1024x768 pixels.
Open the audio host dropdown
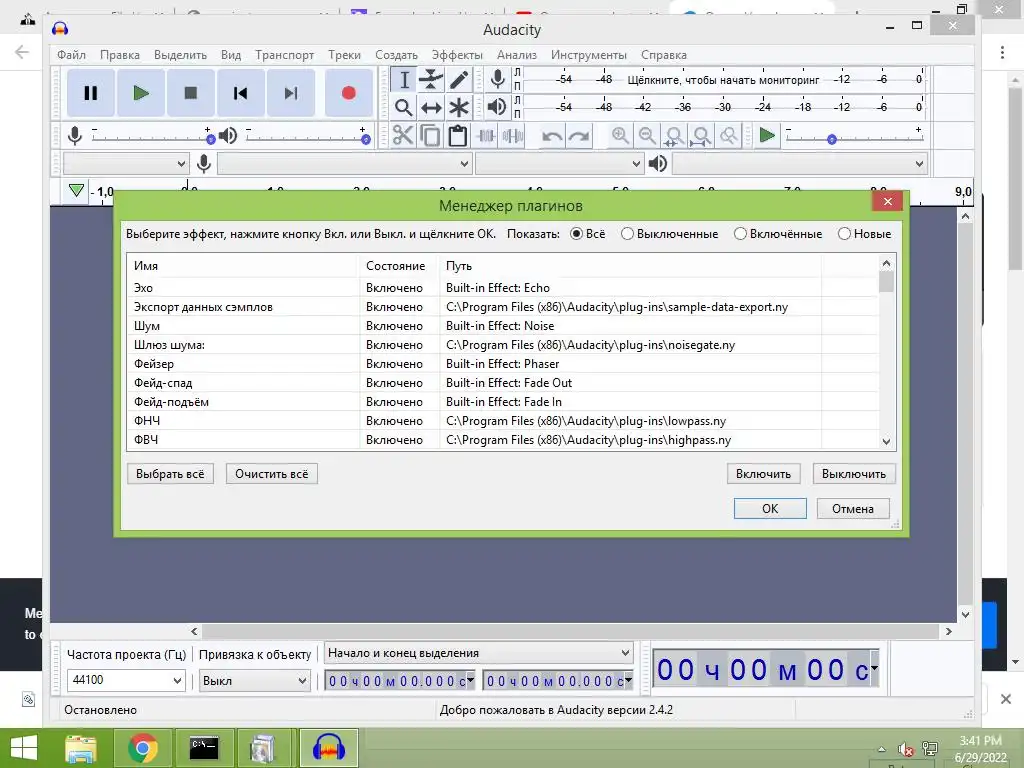click(126, 163)
